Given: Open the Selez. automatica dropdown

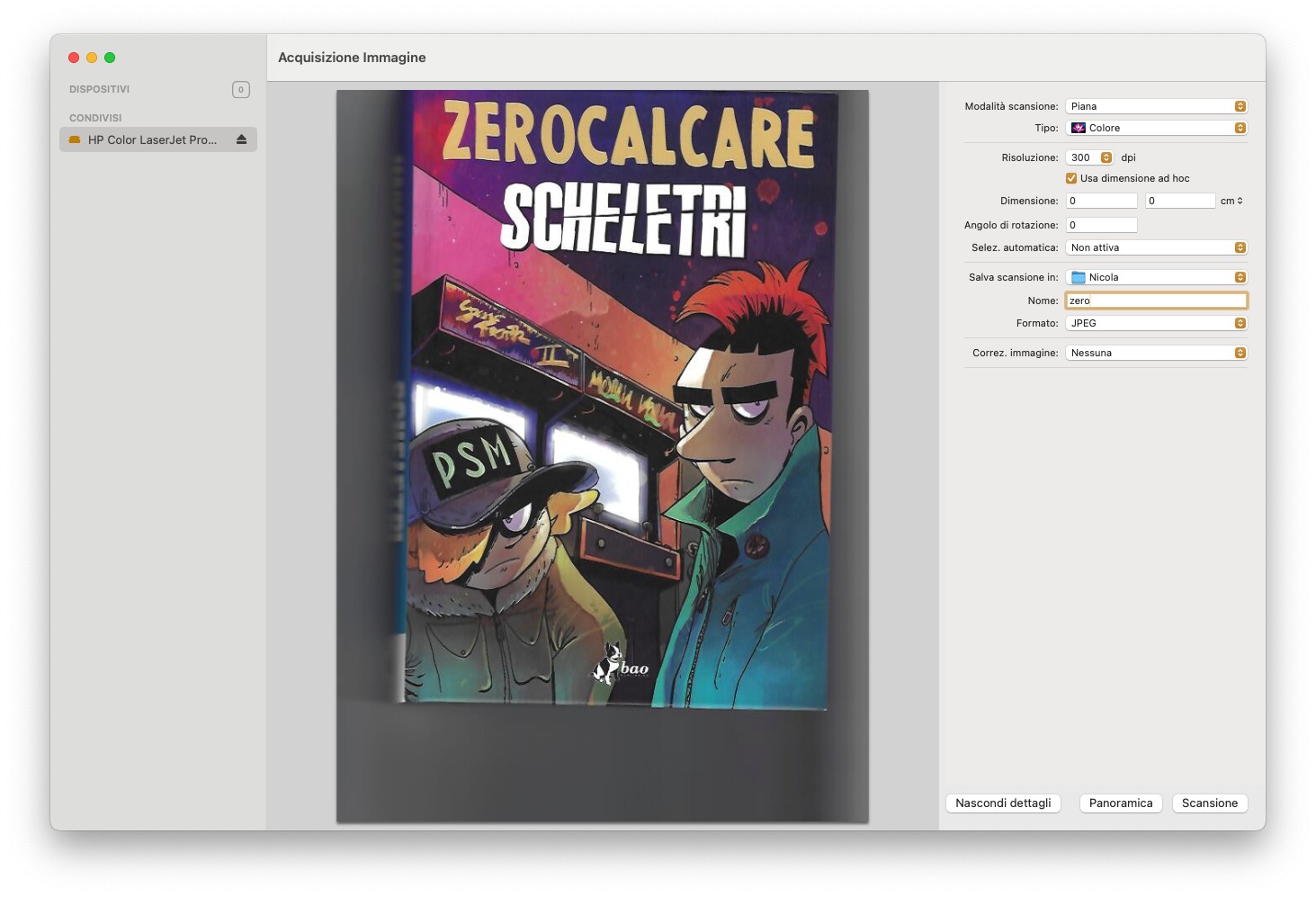Looking at the screenshot, I should (x=1156, y=247).
